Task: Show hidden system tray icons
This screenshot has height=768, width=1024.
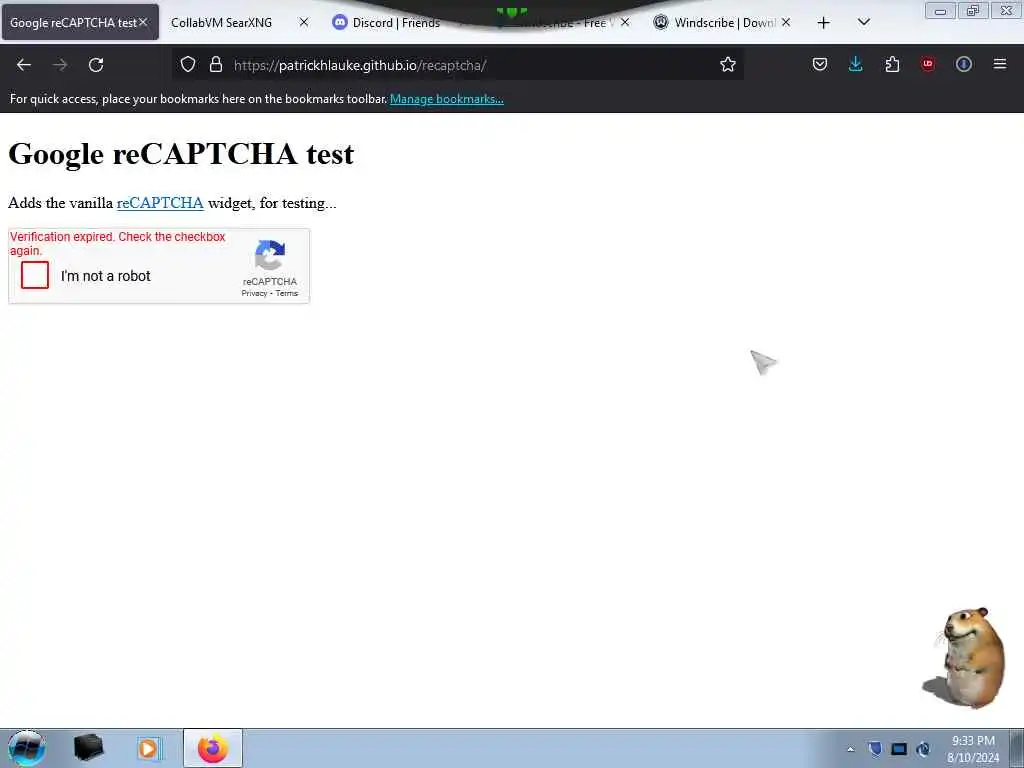Action: pyautogui.click(x=850, y=749)
